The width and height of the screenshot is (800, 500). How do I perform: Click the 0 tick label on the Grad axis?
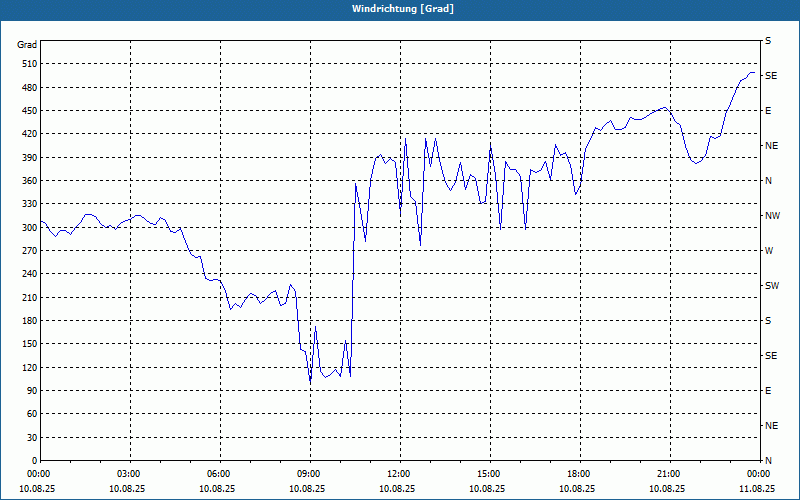point(34,461)
